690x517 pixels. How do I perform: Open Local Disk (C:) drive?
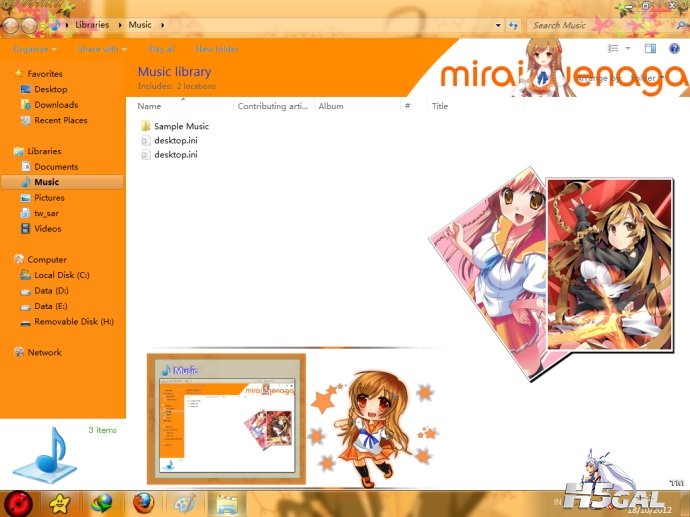pos(61,275)
